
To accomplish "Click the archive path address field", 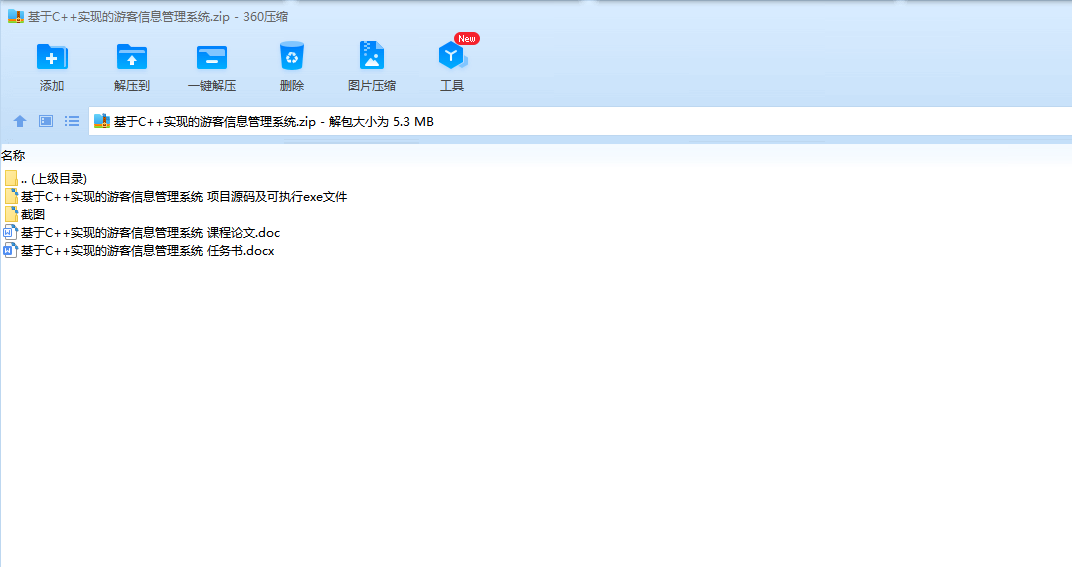I will click(x=580, y=121).
